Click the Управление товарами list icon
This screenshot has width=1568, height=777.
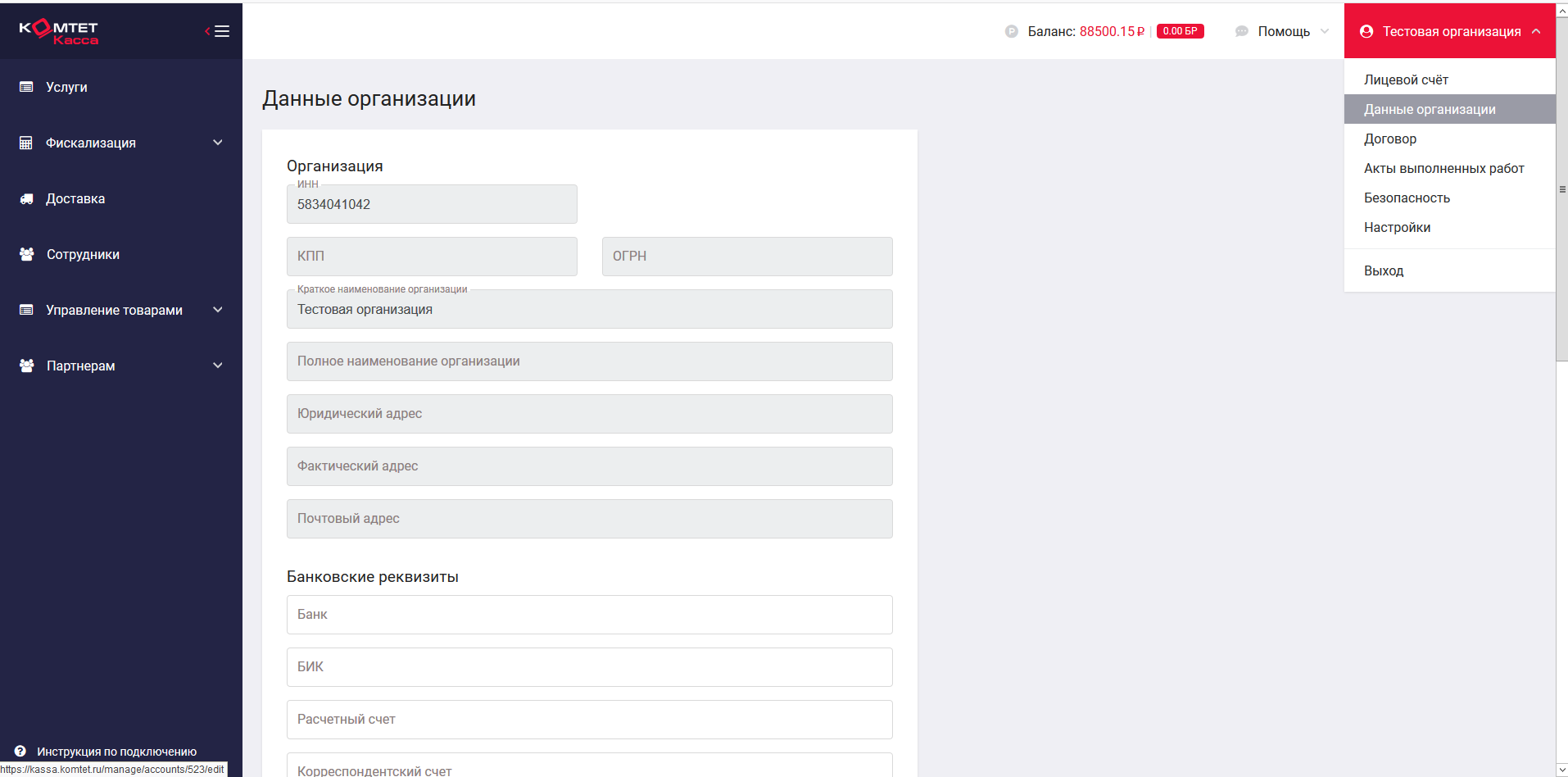[26, 310]
